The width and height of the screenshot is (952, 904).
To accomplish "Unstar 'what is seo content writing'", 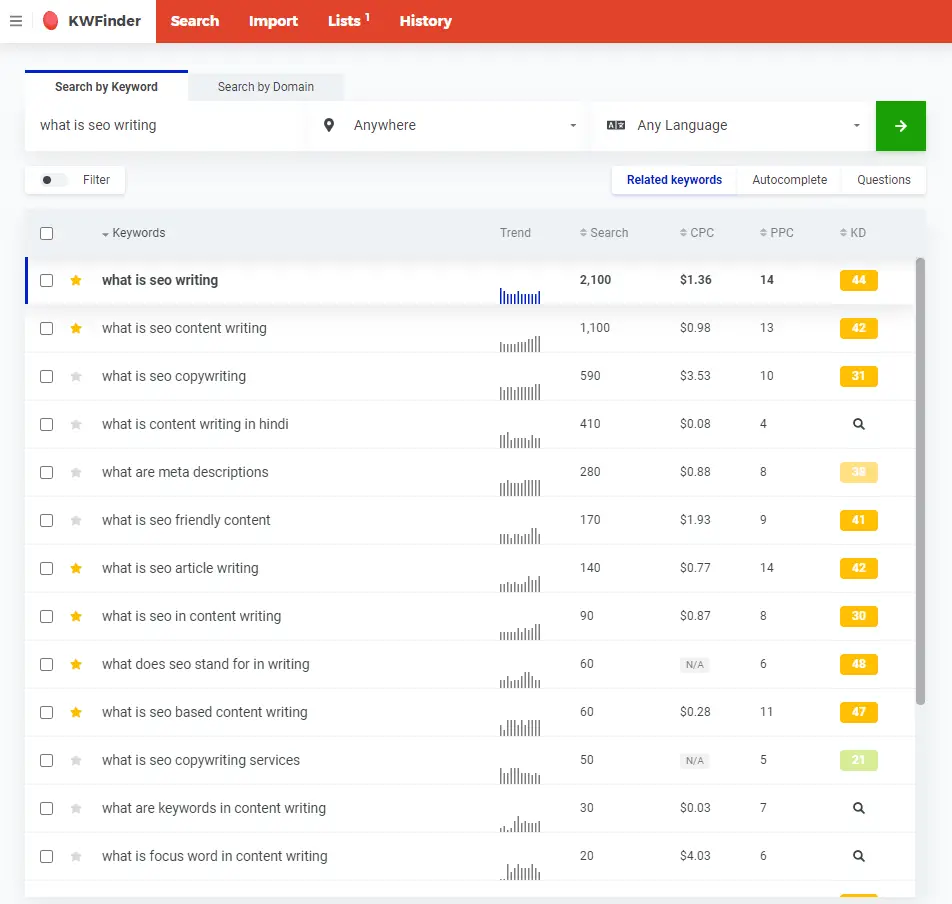I will pos(76,328).
